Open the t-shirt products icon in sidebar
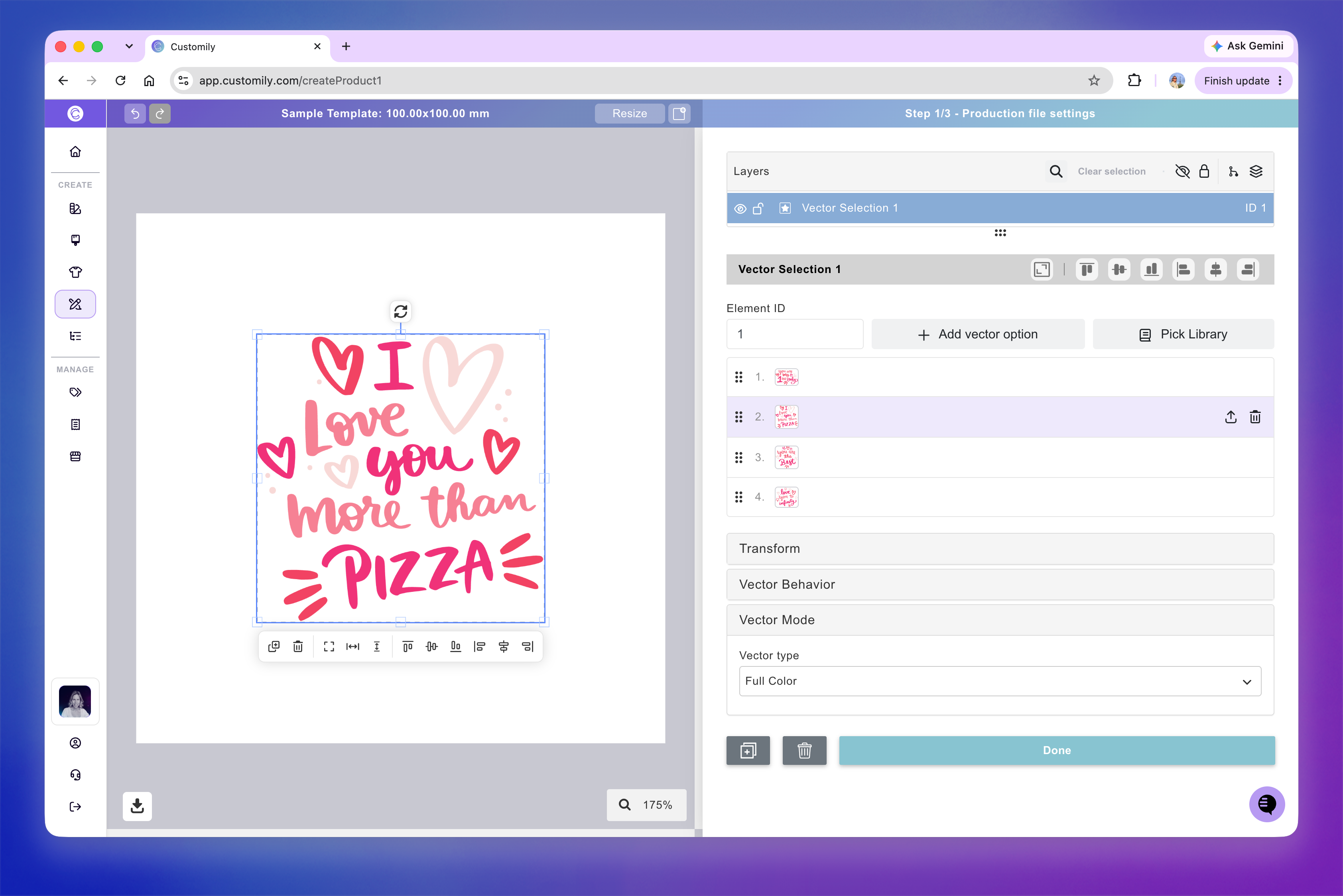The width and height of the screenshot is (1343, 896). pos(75,272)
